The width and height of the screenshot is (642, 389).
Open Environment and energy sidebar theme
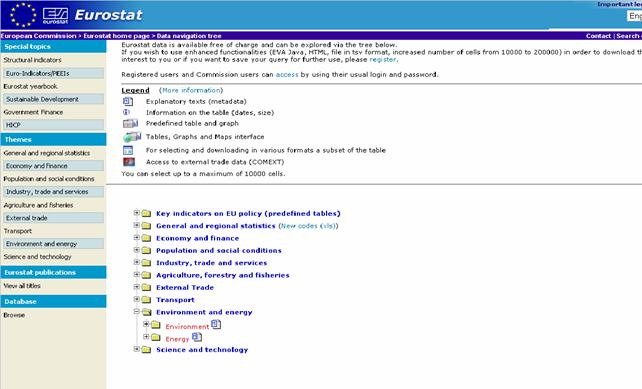click(x=54, y=244)
